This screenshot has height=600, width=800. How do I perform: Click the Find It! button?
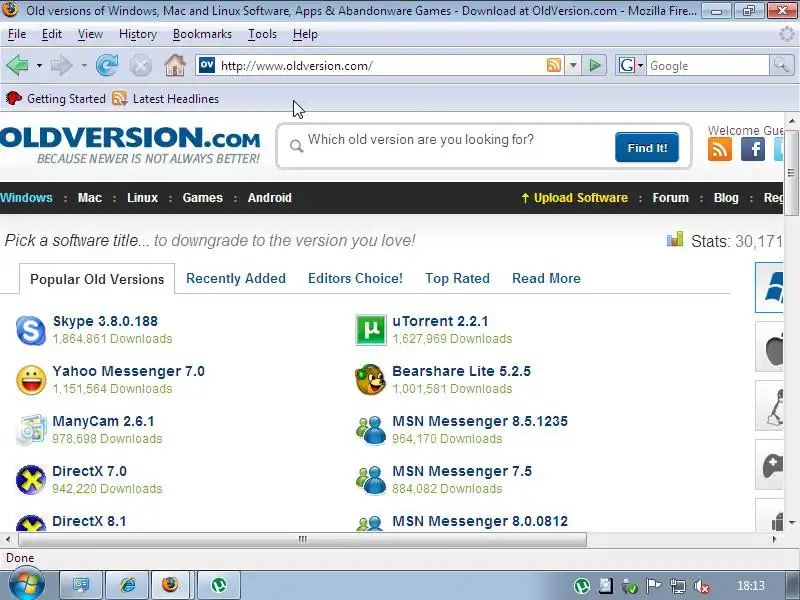coord(646,147)
